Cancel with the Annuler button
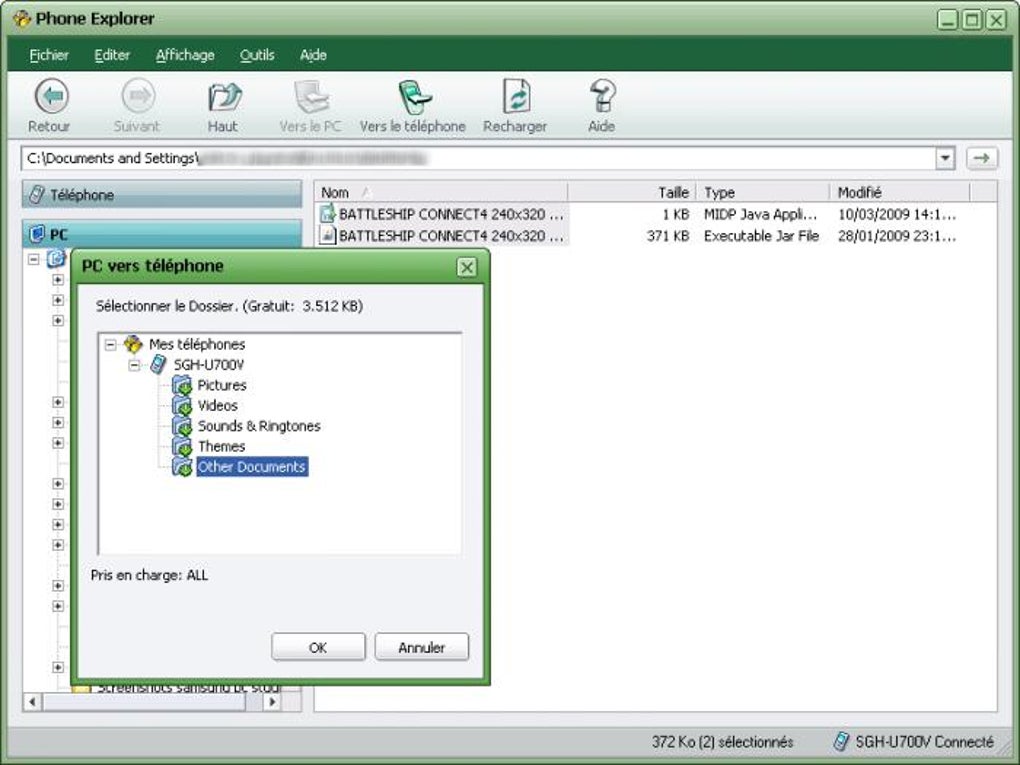The width and height of the screenshot is (1020, 765). 422,647
